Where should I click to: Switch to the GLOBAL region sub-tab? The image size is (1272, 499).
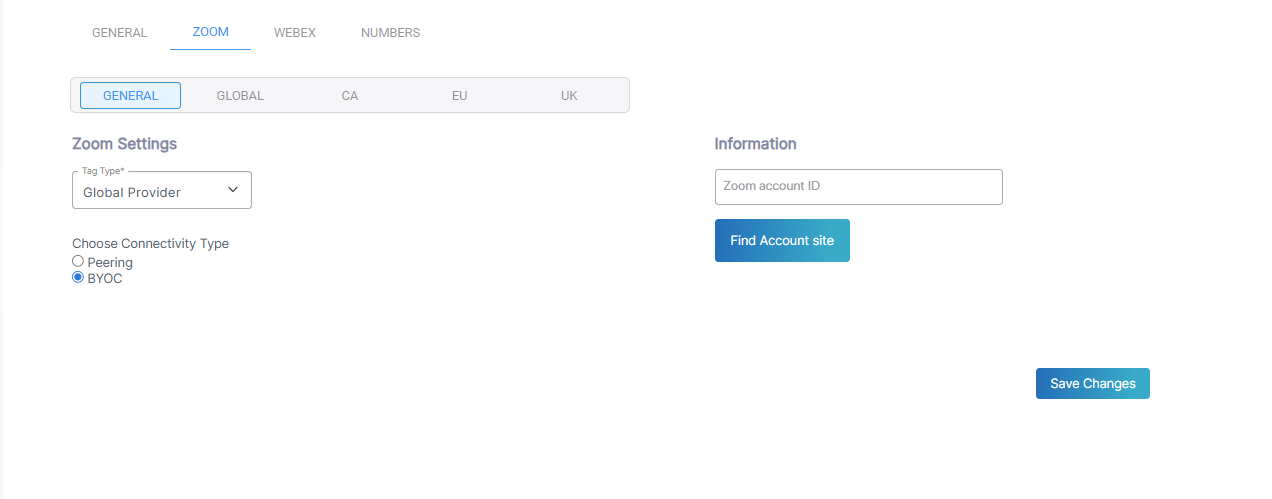click(240, 96)
